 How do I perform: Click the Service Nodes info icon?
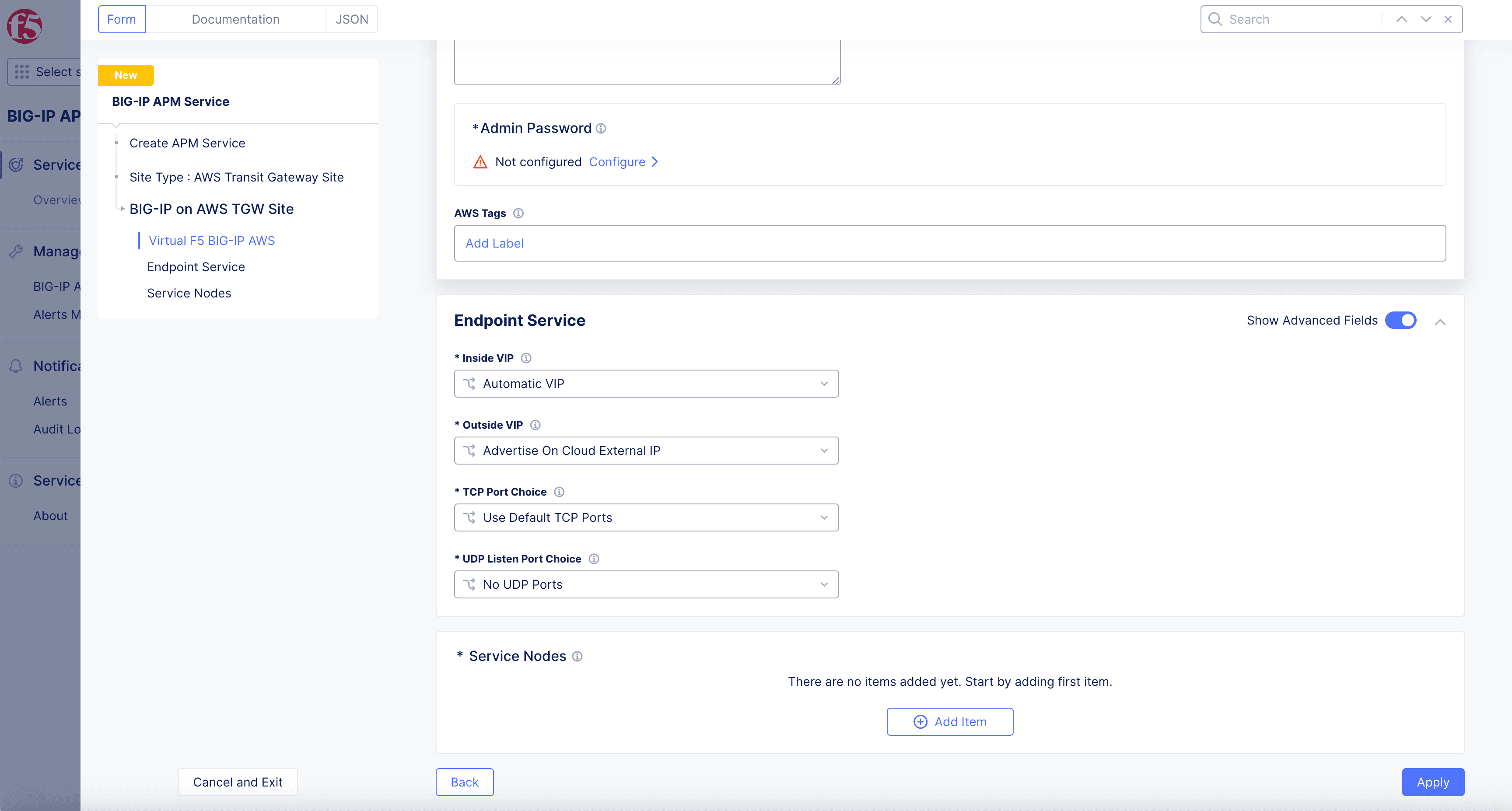click(577, 656)
